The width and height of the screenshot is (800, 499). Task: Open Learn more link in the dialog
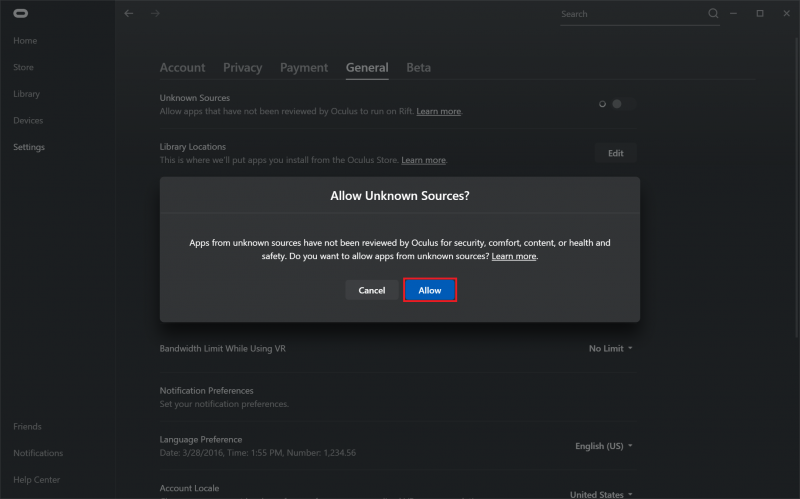[x=514, y=256]
